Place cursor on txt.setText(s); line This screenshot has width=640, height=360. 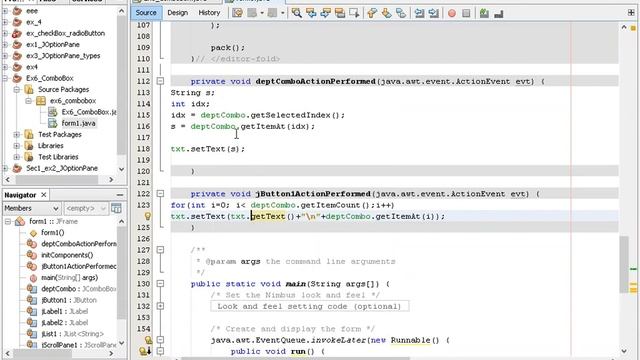coord(207,149)
